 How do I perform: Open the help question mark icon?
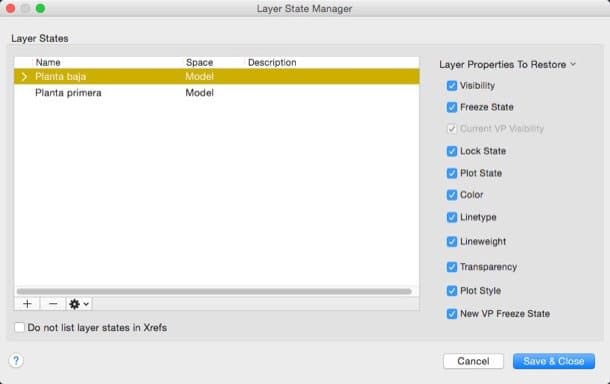[16, 361]
